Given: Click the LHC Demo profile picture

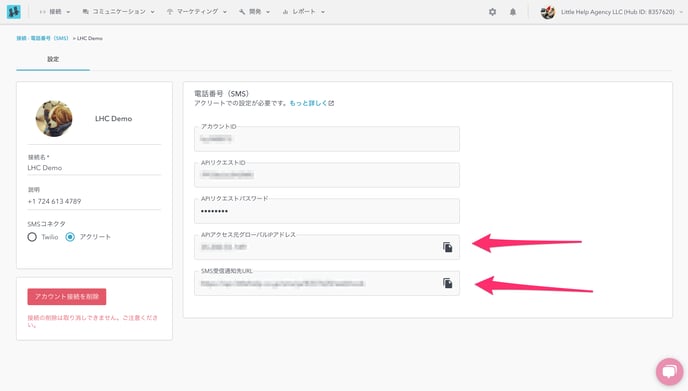Looking at the screenshot, I should click(54, 118).
